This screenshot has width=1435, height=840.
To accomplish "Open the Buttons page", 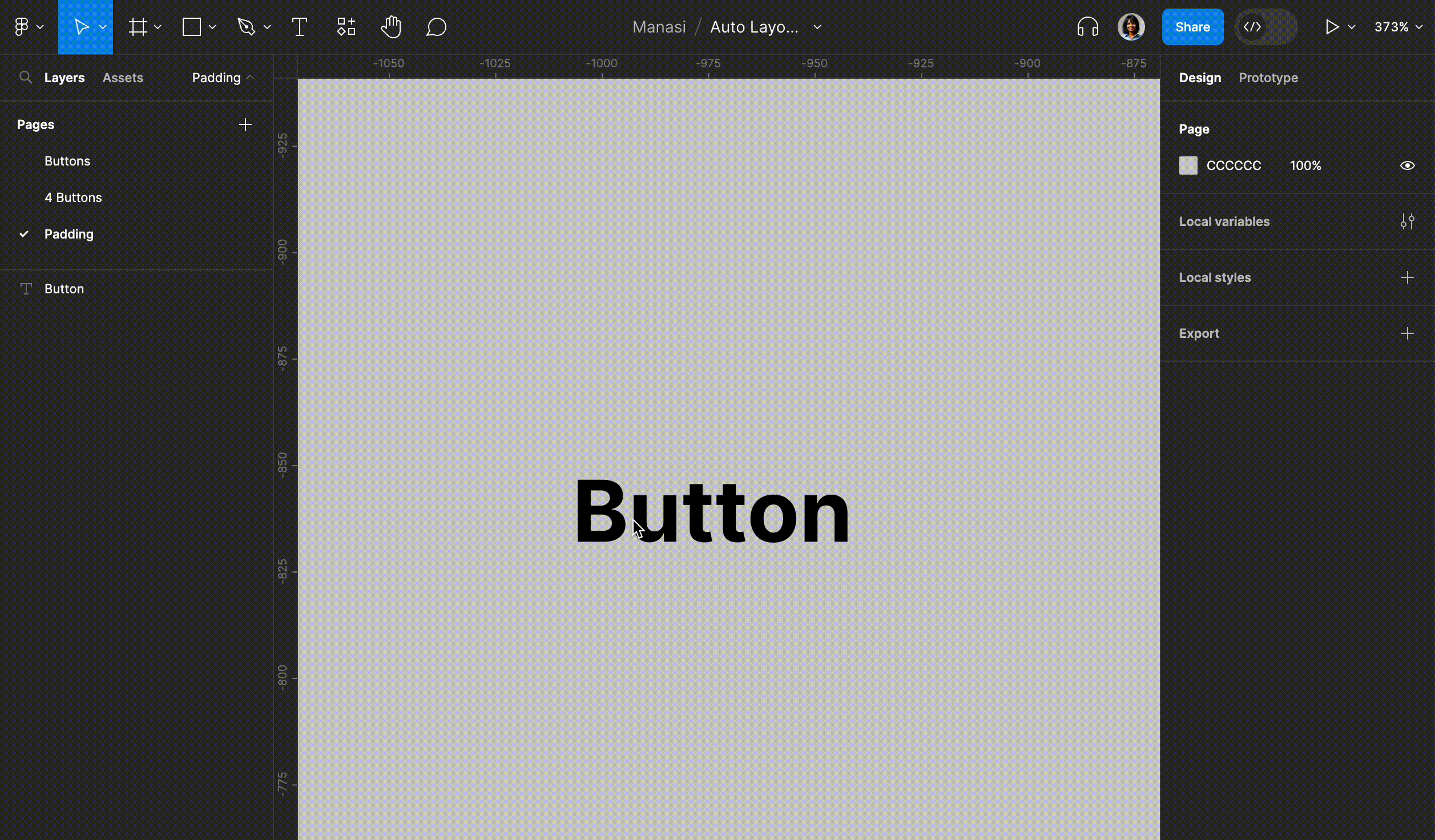I will click(x=67, y=161).
